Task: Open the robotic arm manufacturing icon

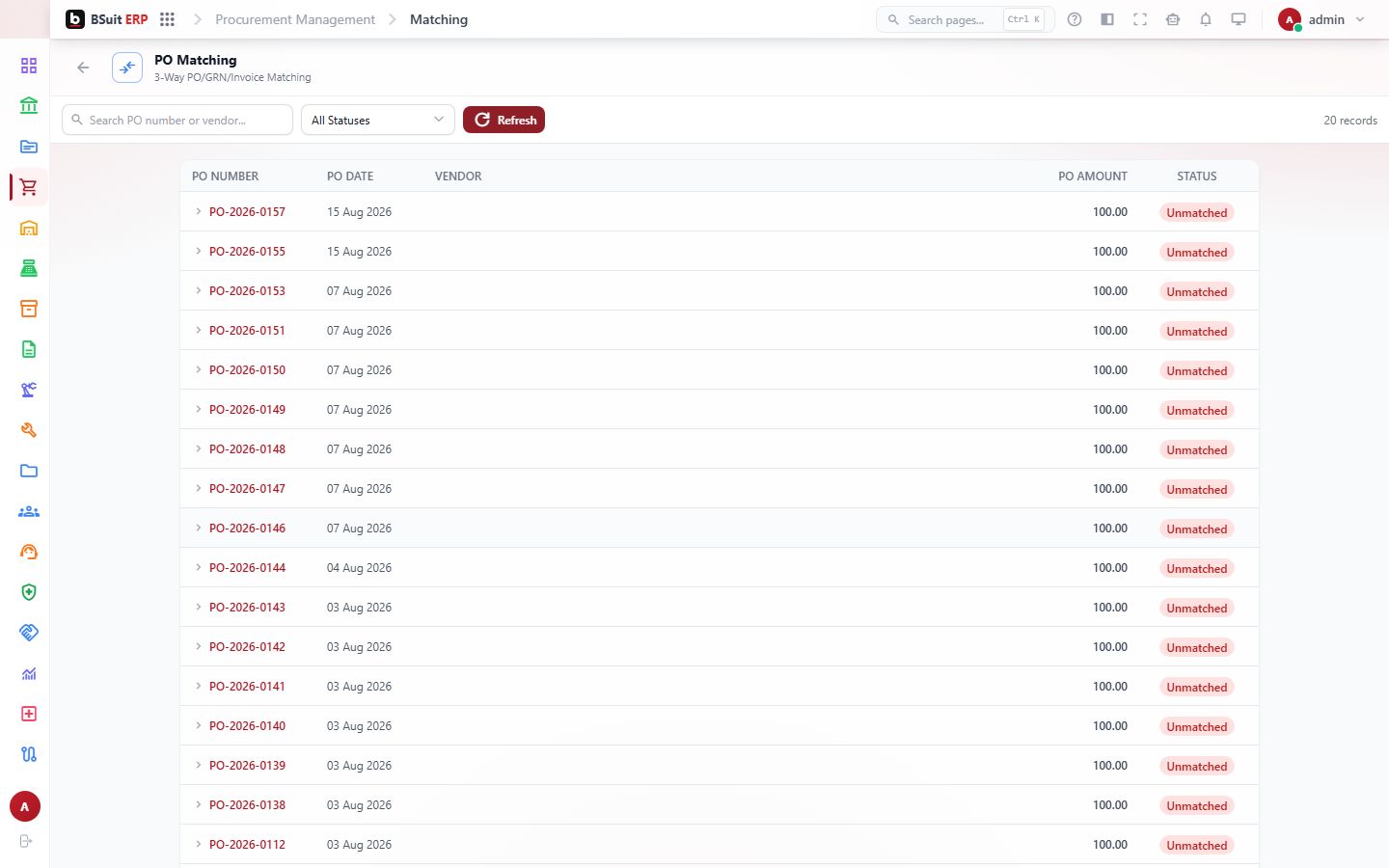Action: point(29,390)
